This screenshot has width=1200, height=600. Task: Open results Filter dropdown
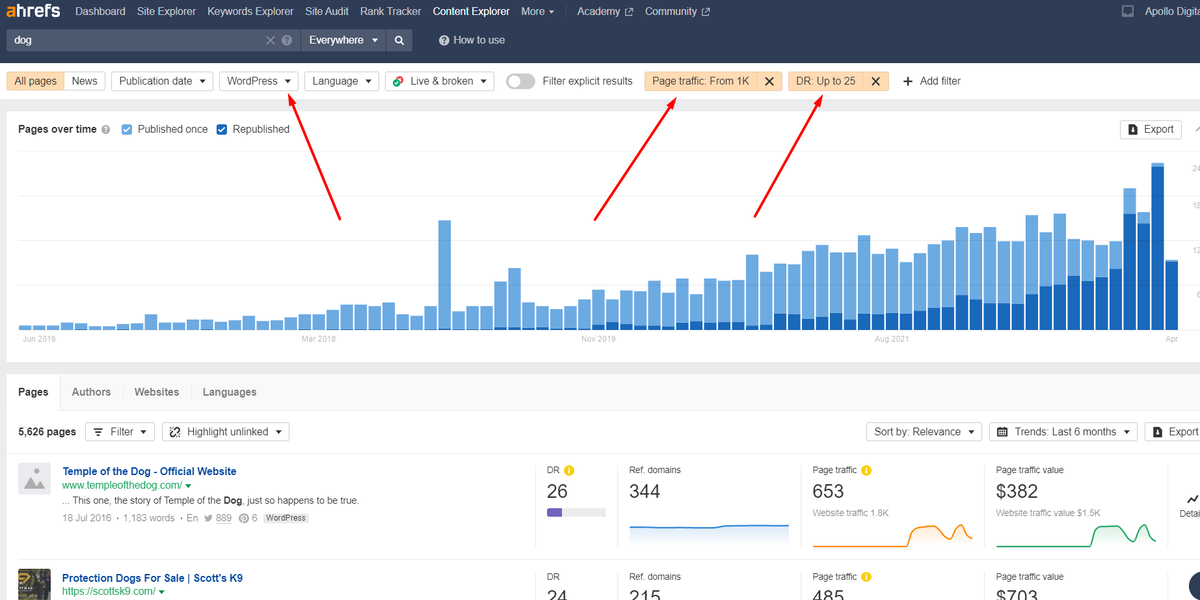pyautogui.click(x=120, y=432)
